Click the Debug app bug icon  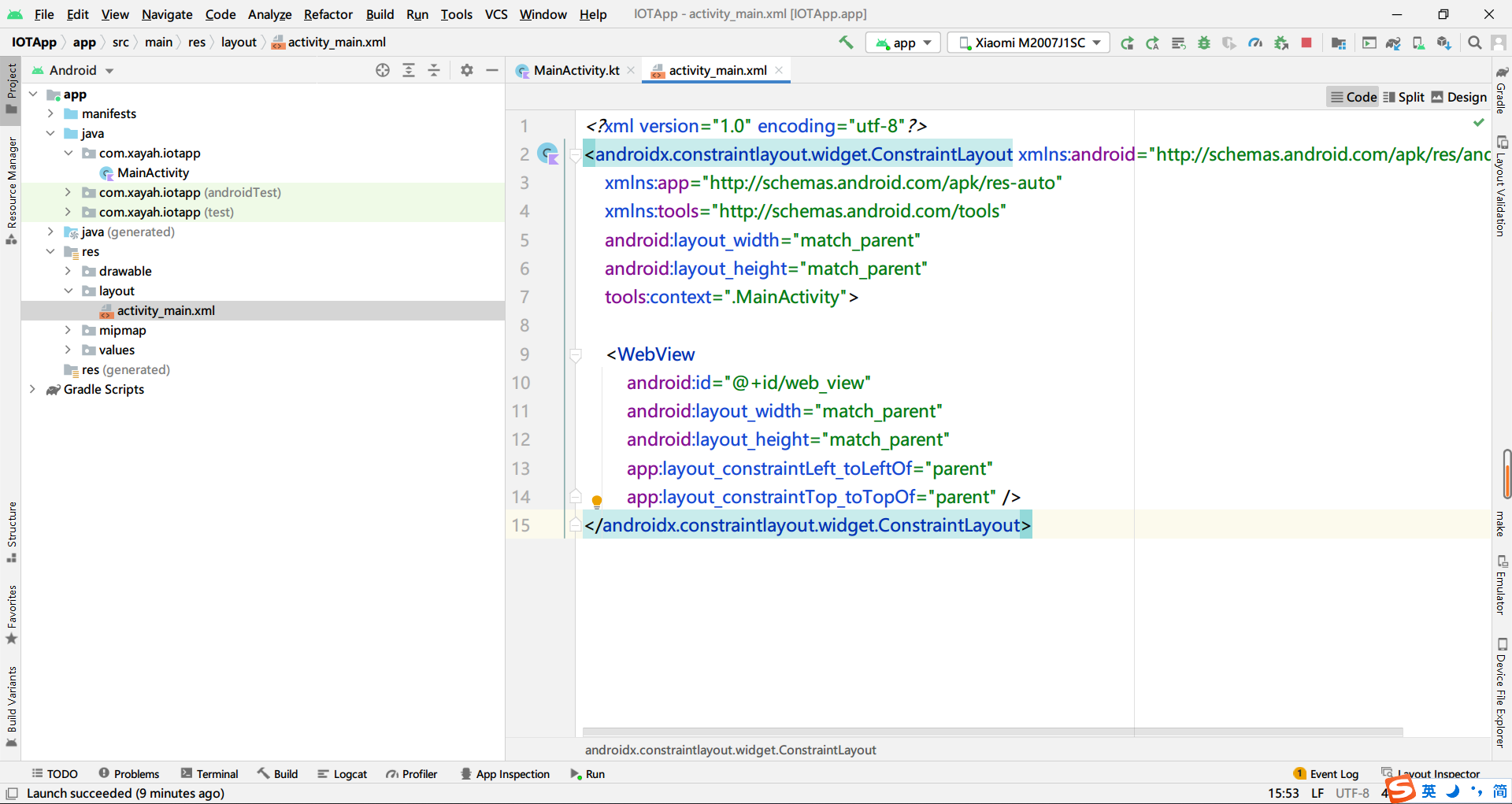[x=1203, y=43]
